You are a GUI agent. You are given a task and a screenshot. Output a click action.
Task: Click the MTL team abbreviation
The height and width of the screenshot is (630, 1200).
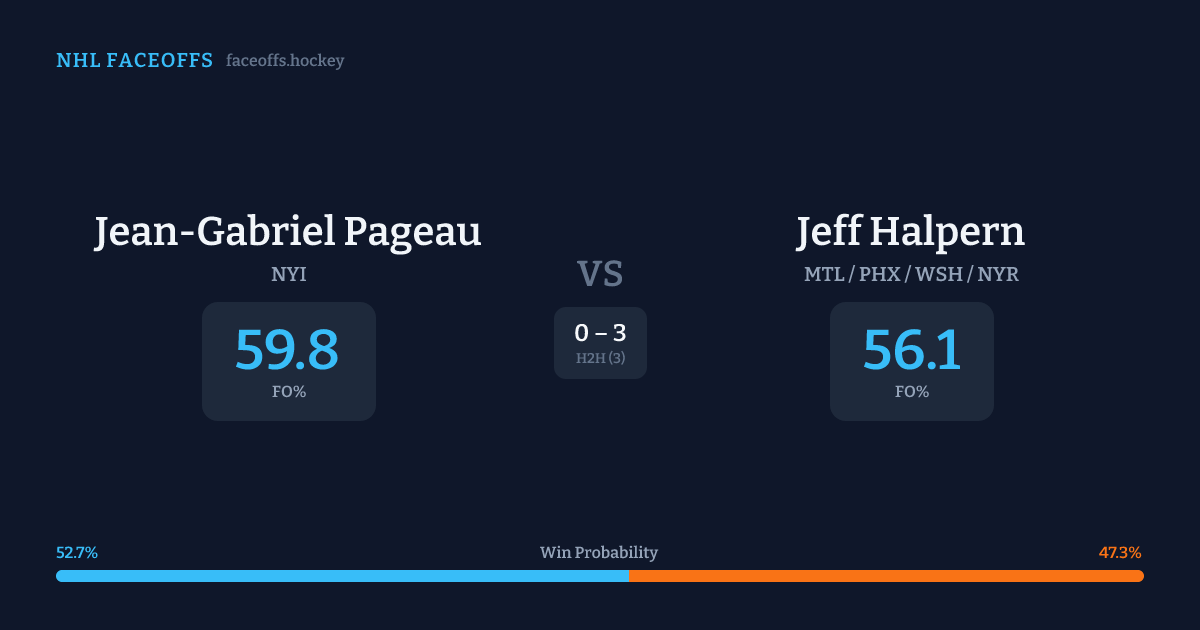[x=823, y=274]
